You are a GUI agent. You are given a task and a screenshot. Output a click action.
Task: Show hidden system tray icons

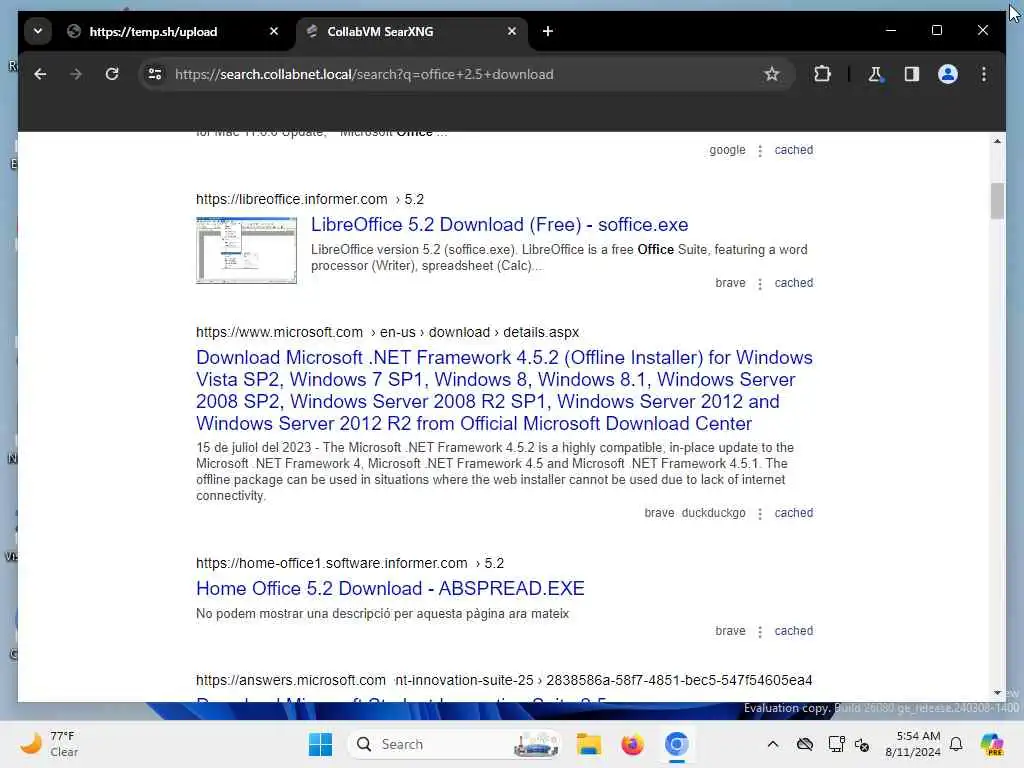[x=773, y=744]
